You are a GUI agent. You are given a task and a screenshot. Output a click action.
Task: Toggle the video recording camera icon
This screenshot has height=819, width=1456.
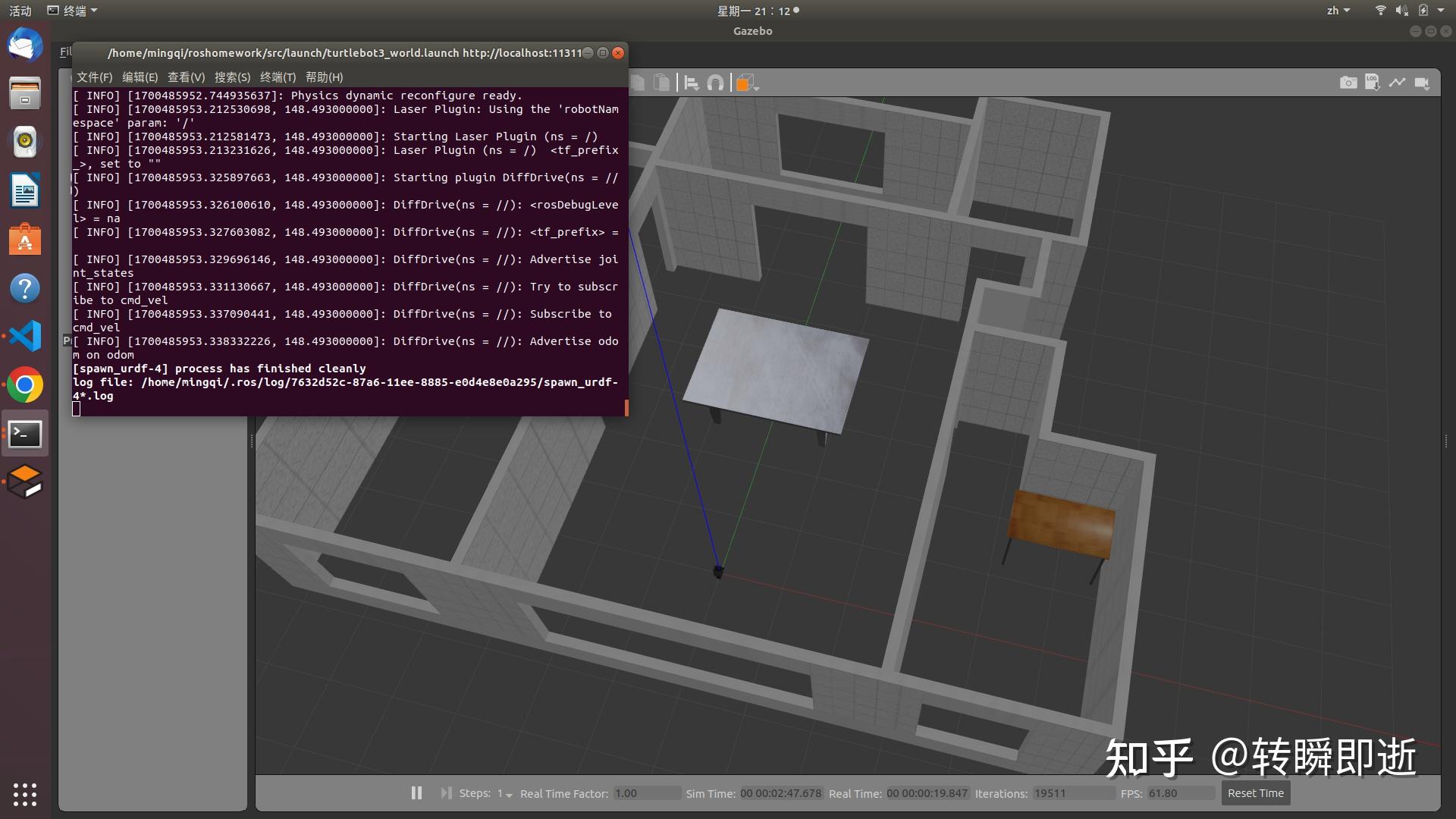pyautogui.click(x=1422, y=83)
